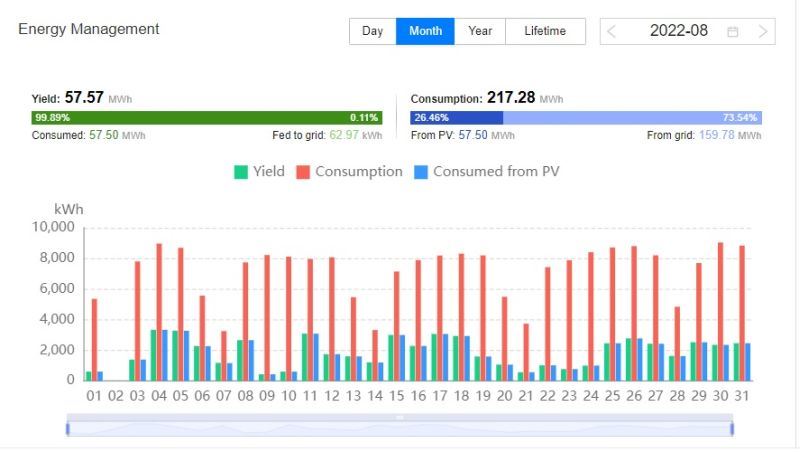Open the 2022-08 date picker field
This screenshot has width=800, height=452.
(x=679, y=31)
